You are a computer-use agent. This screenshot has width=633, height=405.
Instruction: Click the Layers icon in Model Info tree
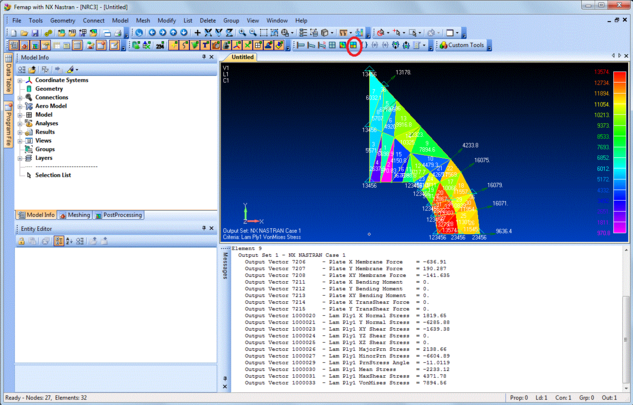(x=28, y=158)
